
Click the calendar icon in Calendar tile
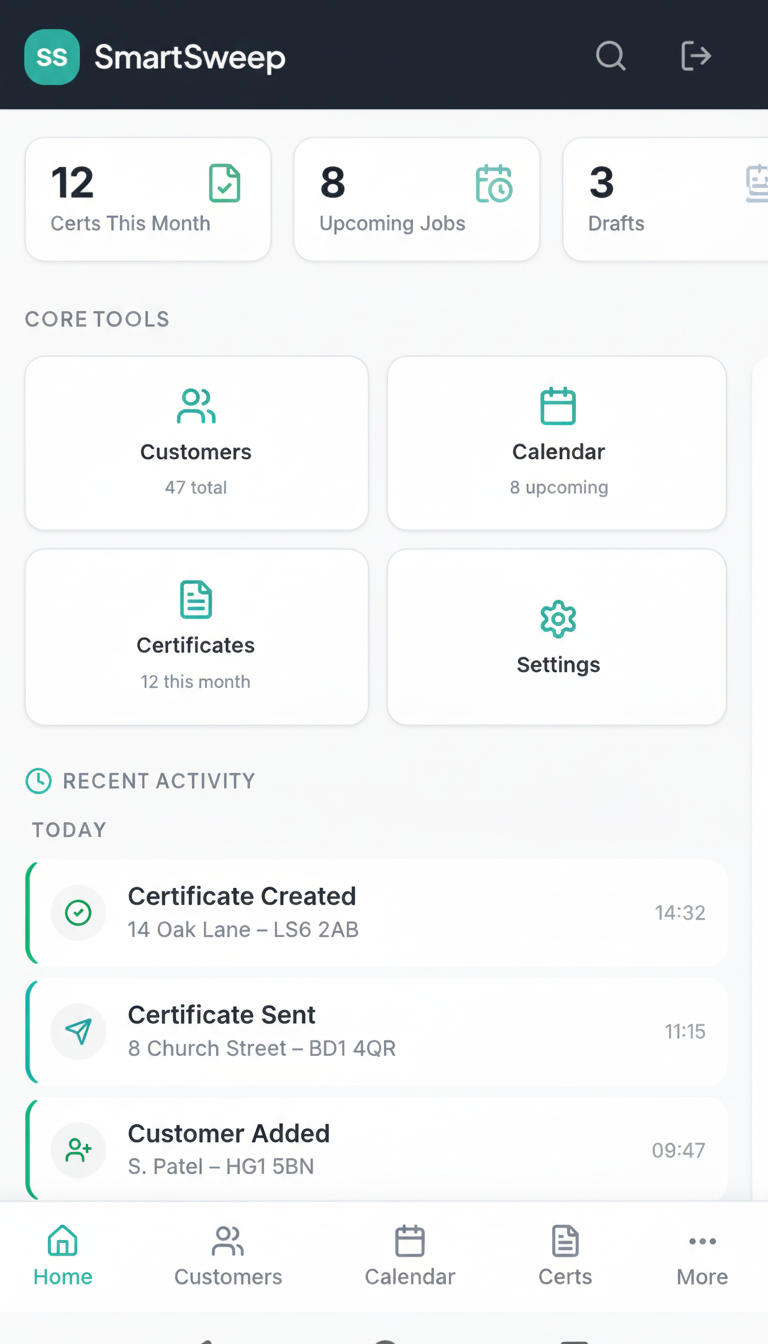pyautogui.click(x=558, y=406)
